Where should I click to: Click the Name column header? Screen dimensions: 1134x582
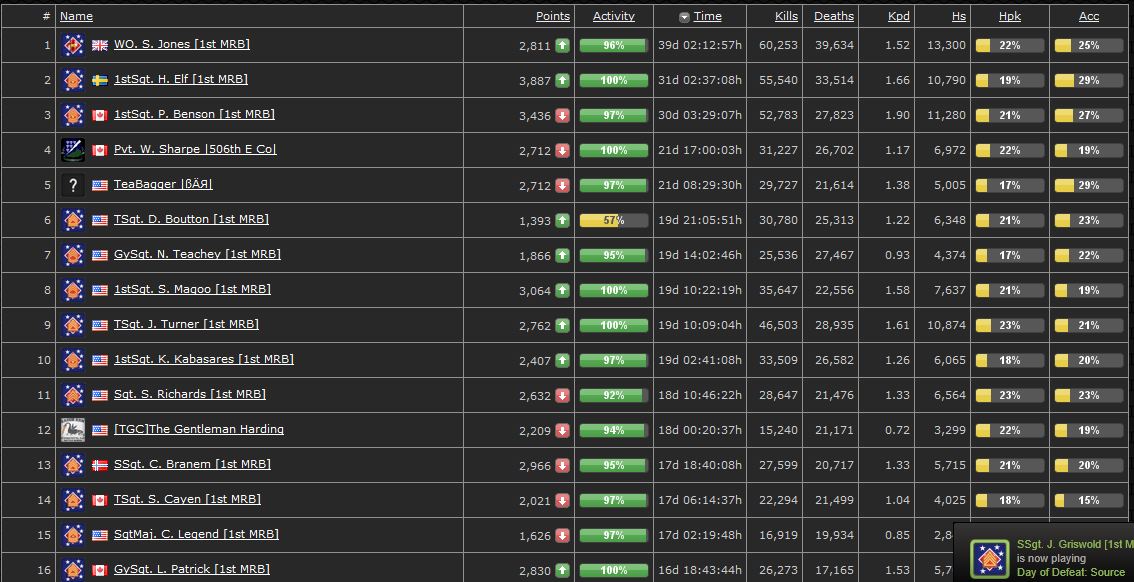pos(76,16)
